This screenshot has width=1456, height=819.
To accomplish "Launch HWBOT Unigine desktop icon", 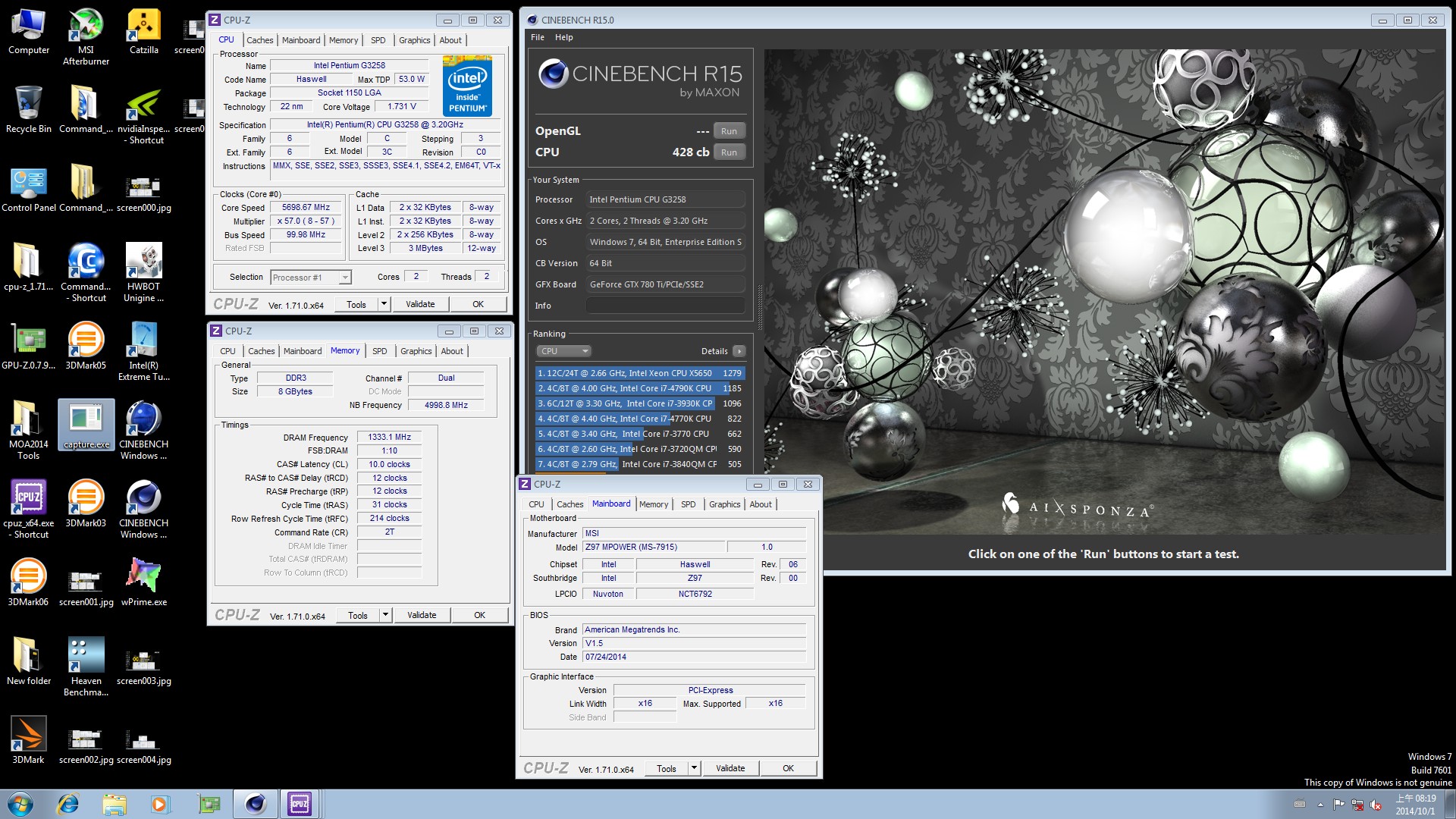I will pos(143,272).
